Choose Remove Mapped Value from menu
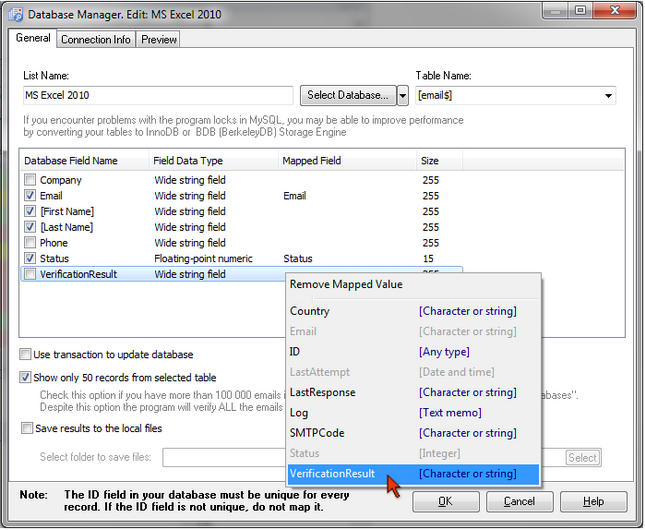Viewport: 645px width, 530px height. [413, 284]
